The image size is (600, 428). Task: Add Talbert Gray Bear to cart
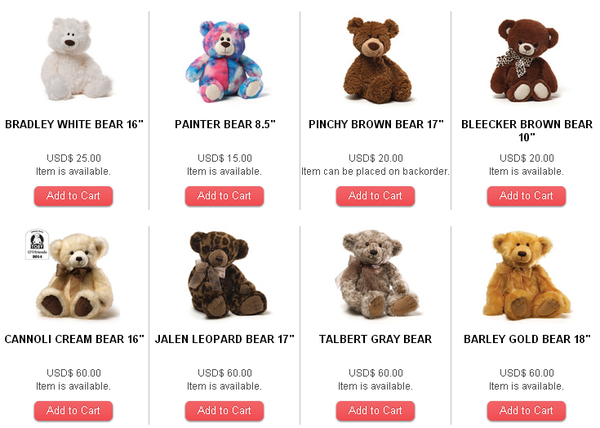click(375, 411)
